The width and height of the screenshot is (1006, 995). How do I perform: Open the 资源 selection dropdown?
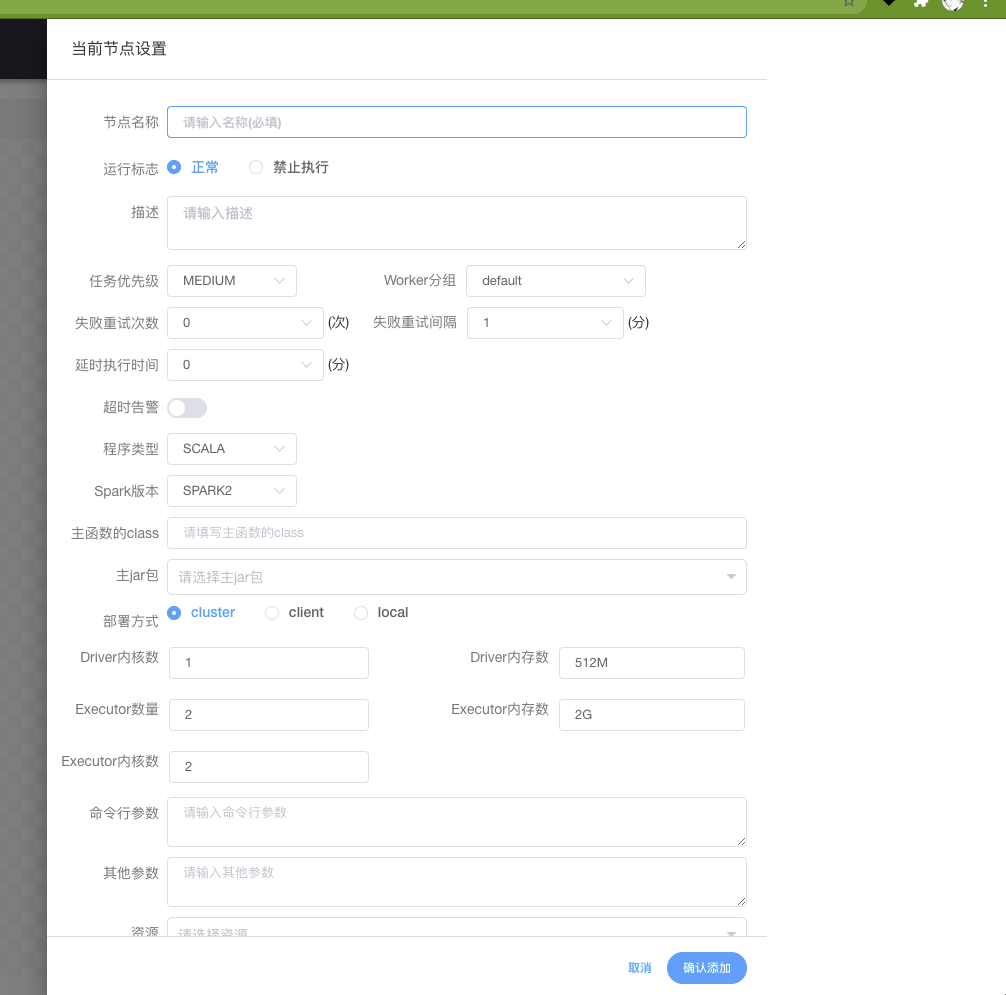(456, 928)
